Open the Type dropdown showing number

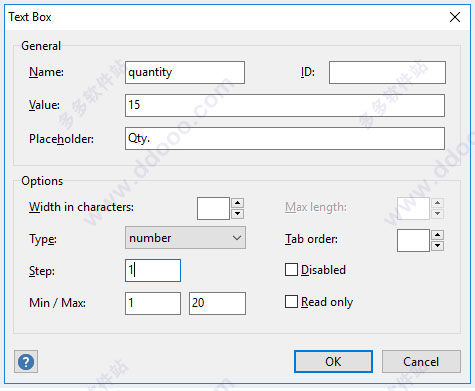coord(185,238)
